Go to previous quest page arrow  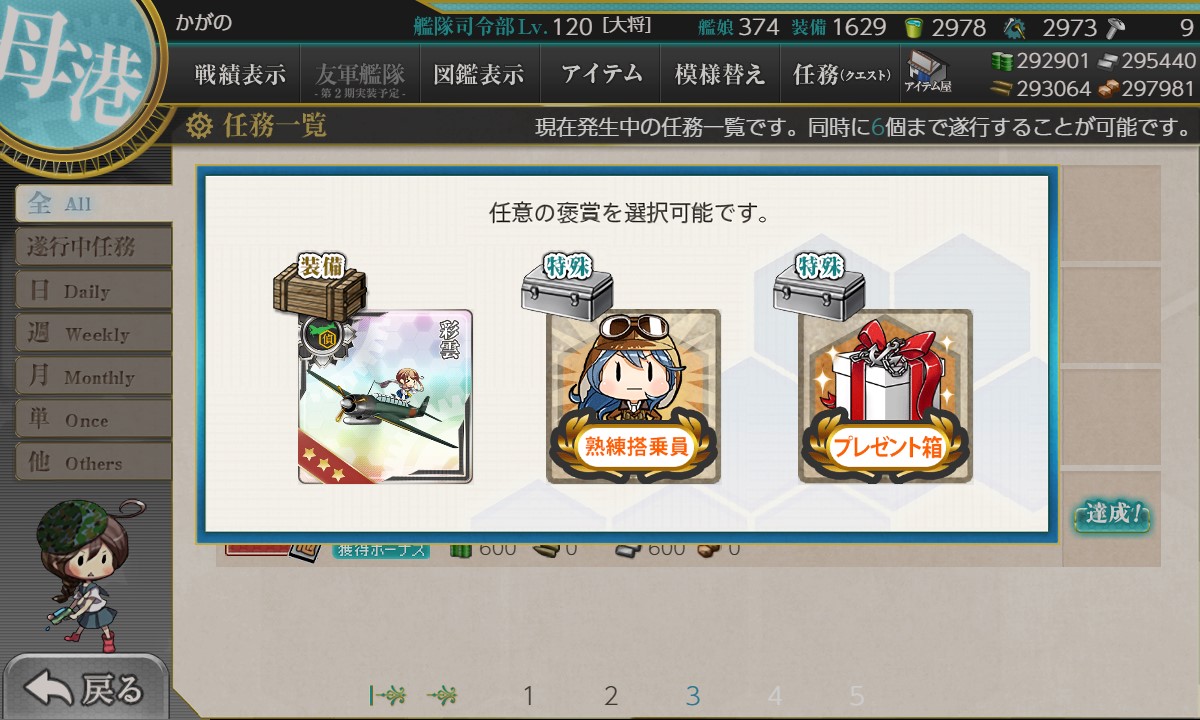click(x=442, y=695)
